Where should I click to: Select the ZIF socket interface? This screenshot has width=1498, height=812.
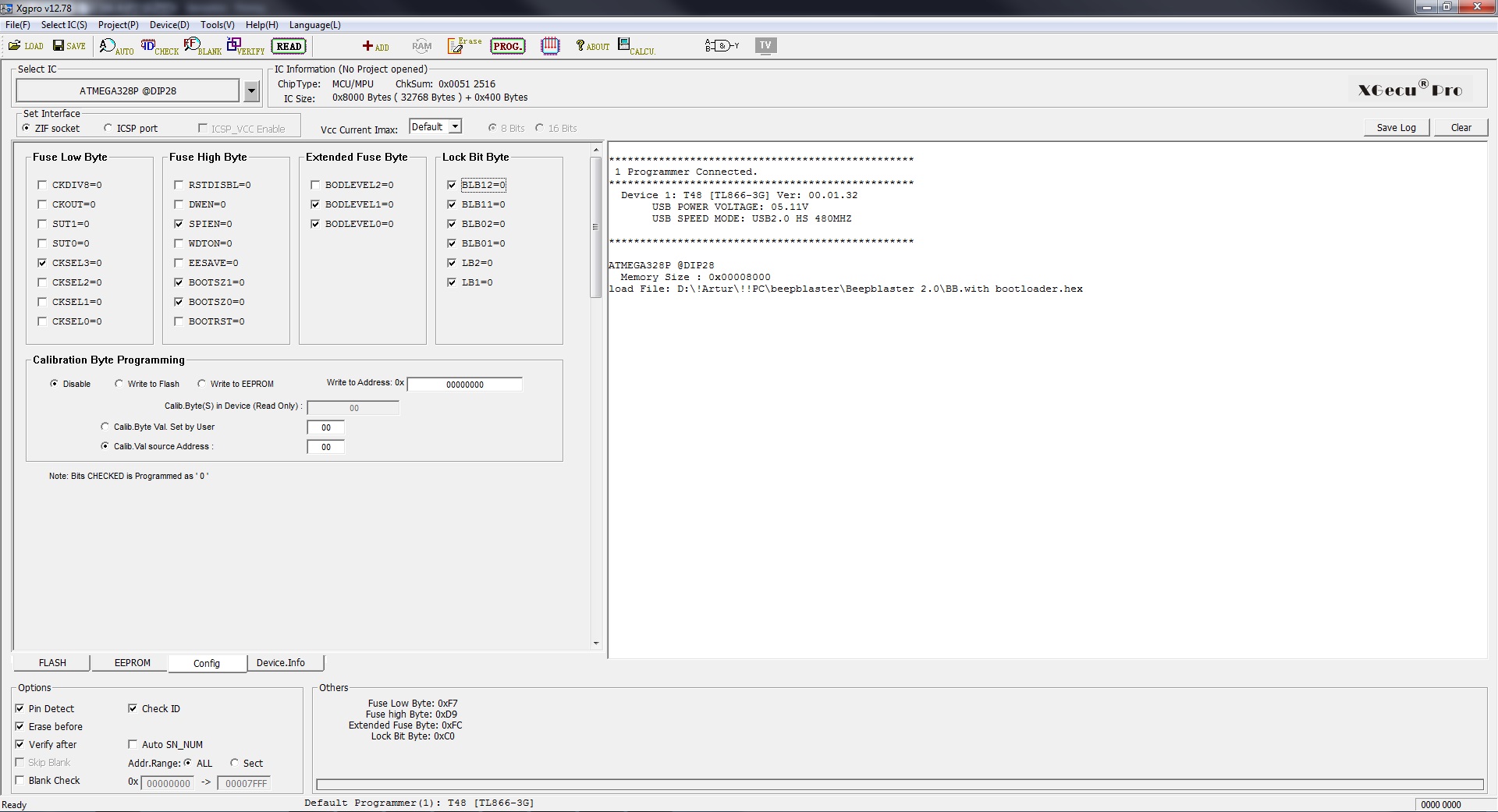27,128
